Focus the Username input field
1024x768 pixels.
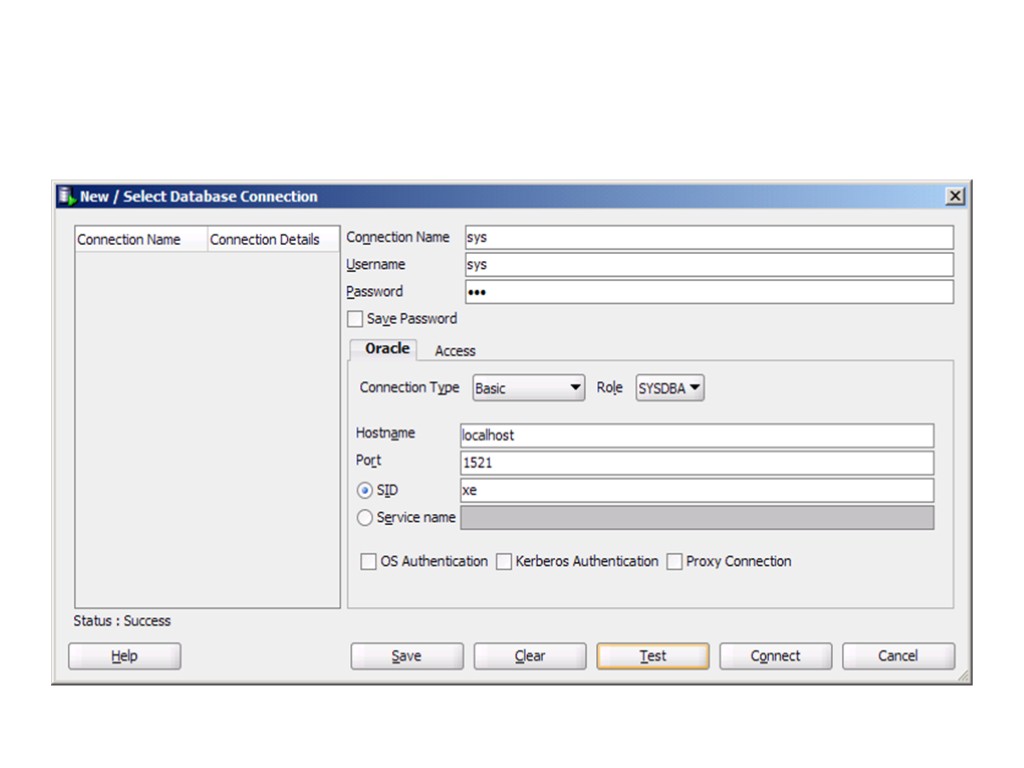[709, 265]
